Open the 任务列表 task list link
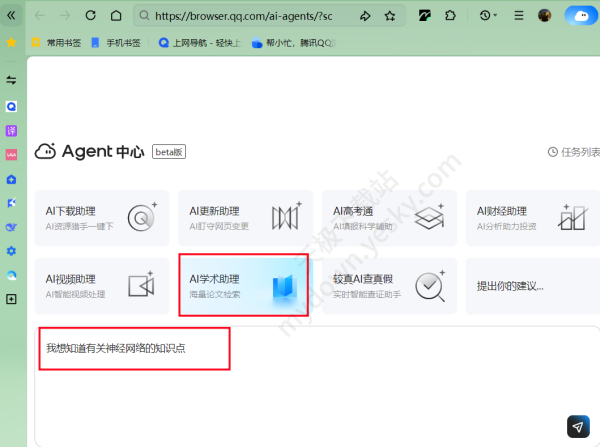 (575, 152)
